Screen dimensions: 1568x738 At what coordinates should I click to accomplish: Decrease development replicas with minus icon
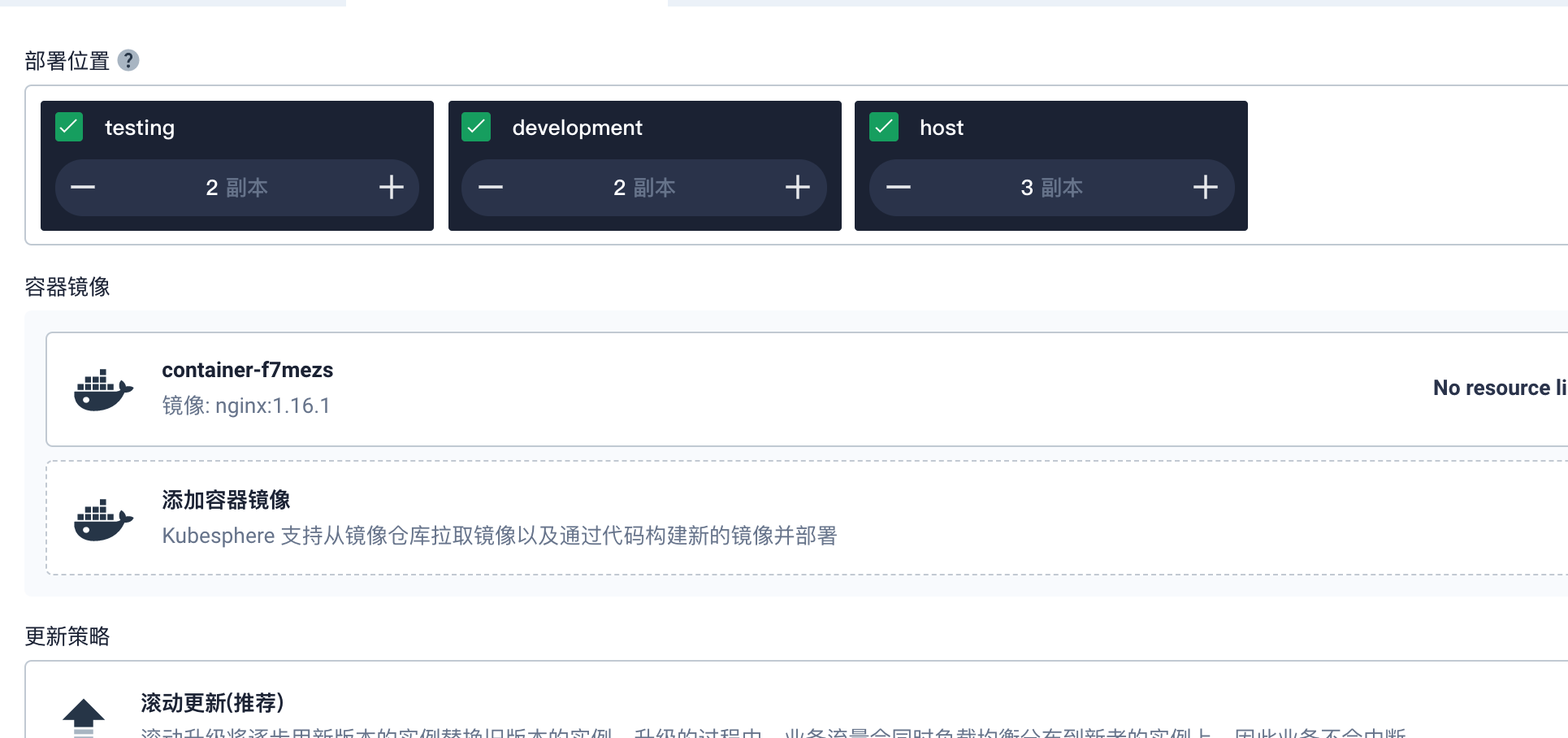coord(491,187)
